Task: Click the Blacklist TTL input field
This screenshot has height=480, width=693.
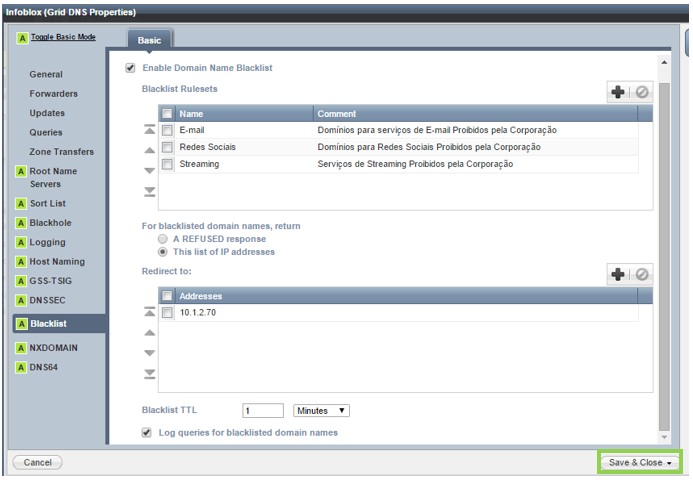Action: coord(263,411)
